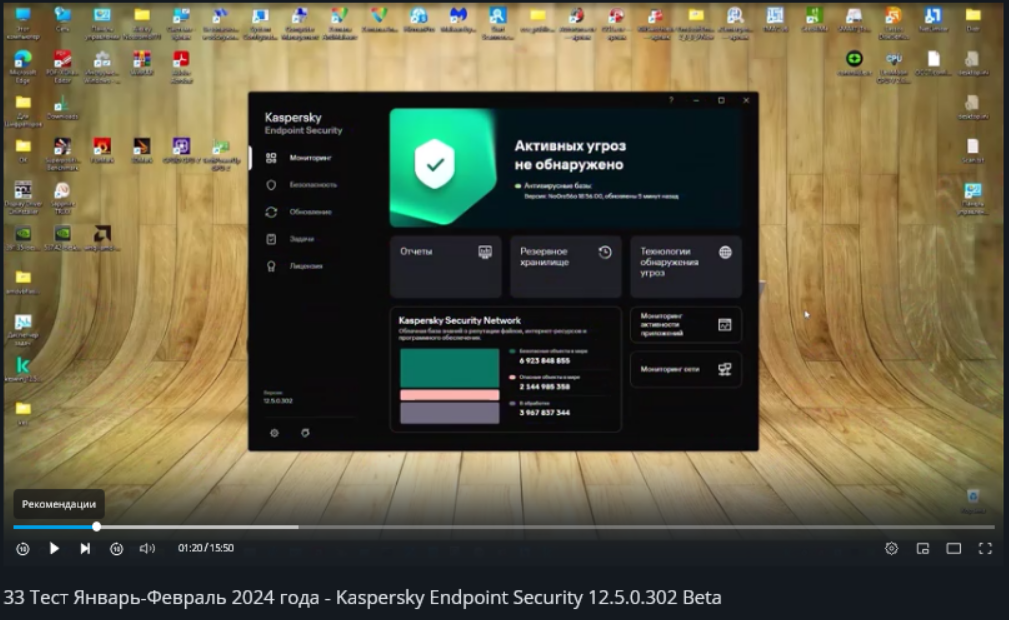Click the gray in-processing objects bar
Image resolution: width=1009 pixels, height=620 pixels.
449,413
